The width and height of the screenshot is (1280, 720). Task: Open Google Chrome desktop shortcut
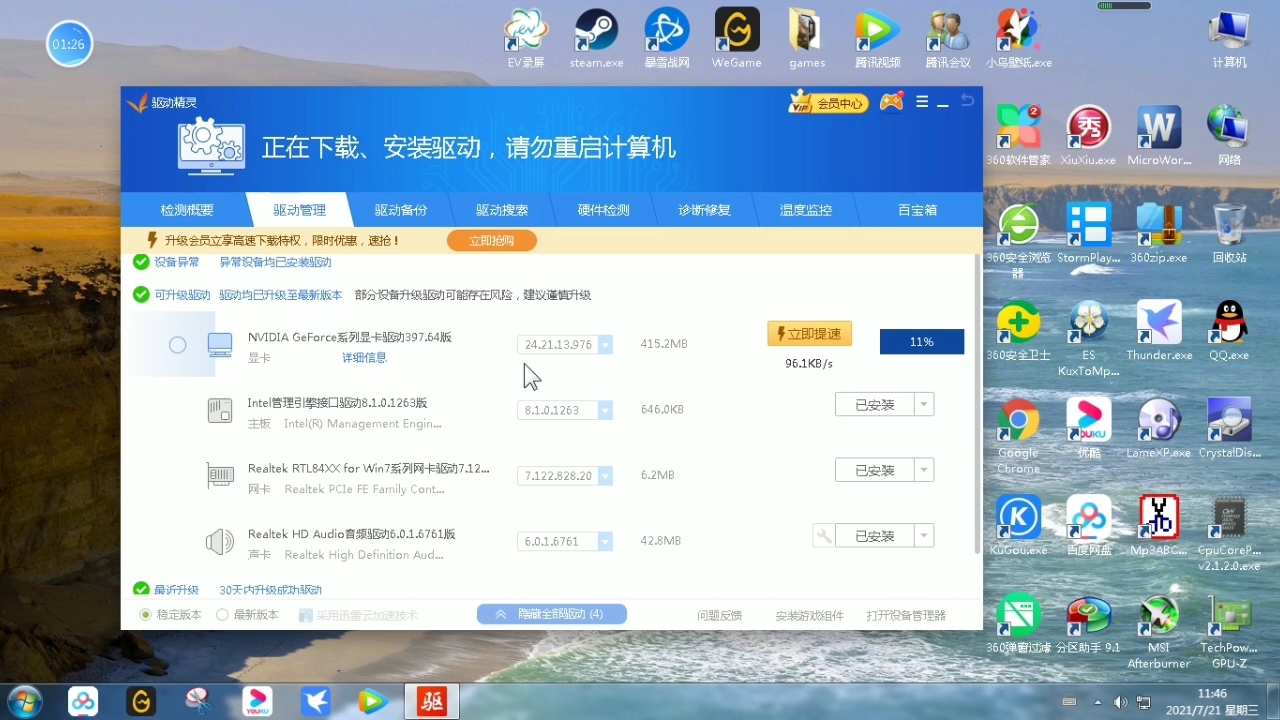(x=1018, y=435)
